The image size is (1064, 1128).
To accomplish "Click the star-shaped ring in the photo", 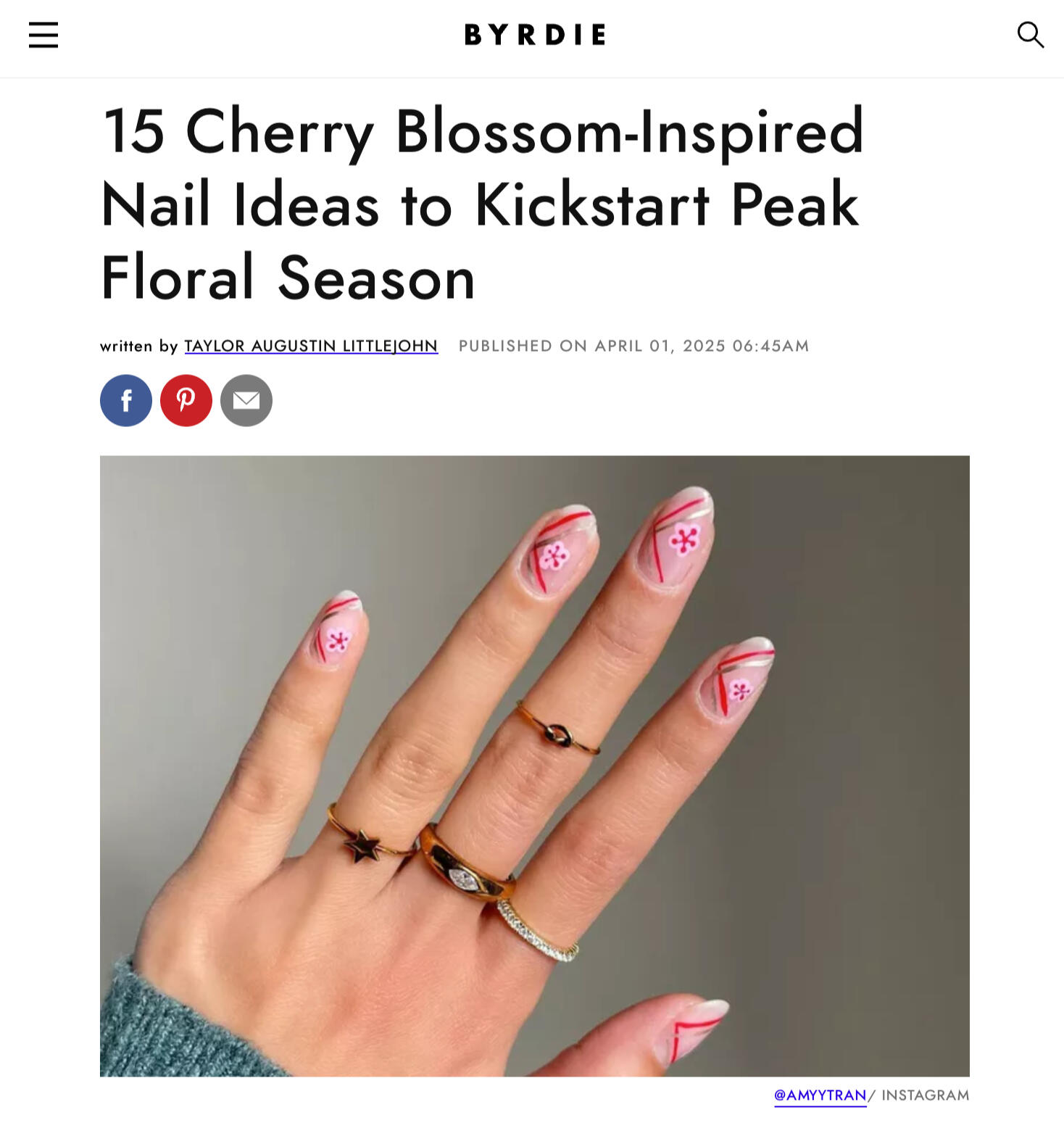I will (362, 845).
